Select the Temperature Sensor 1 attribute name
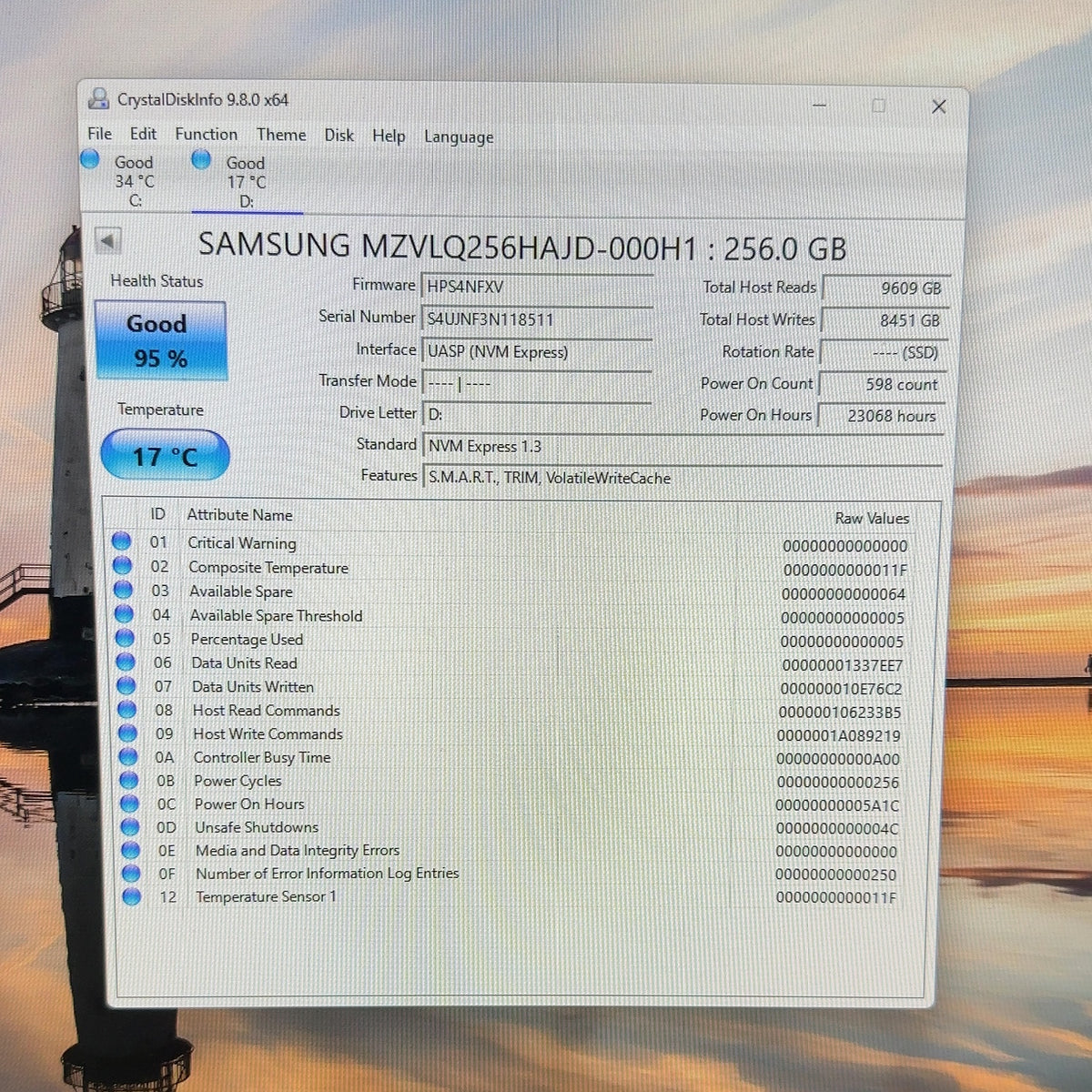 click(266, 896)
